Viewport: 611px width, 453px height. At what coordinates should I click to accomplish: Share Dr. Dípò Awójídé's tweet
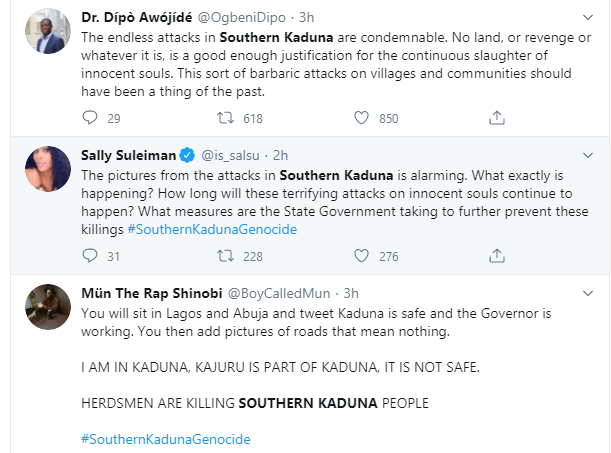coord(497,118)
